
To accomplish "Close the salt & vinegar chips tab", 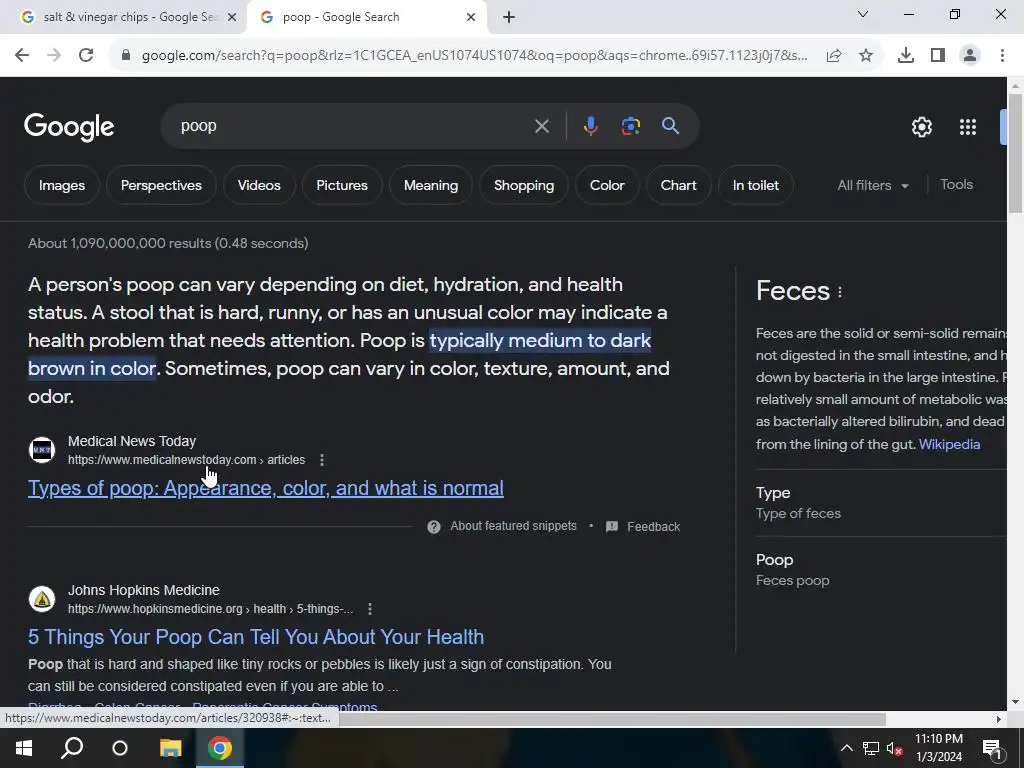I will click(232, 18).
